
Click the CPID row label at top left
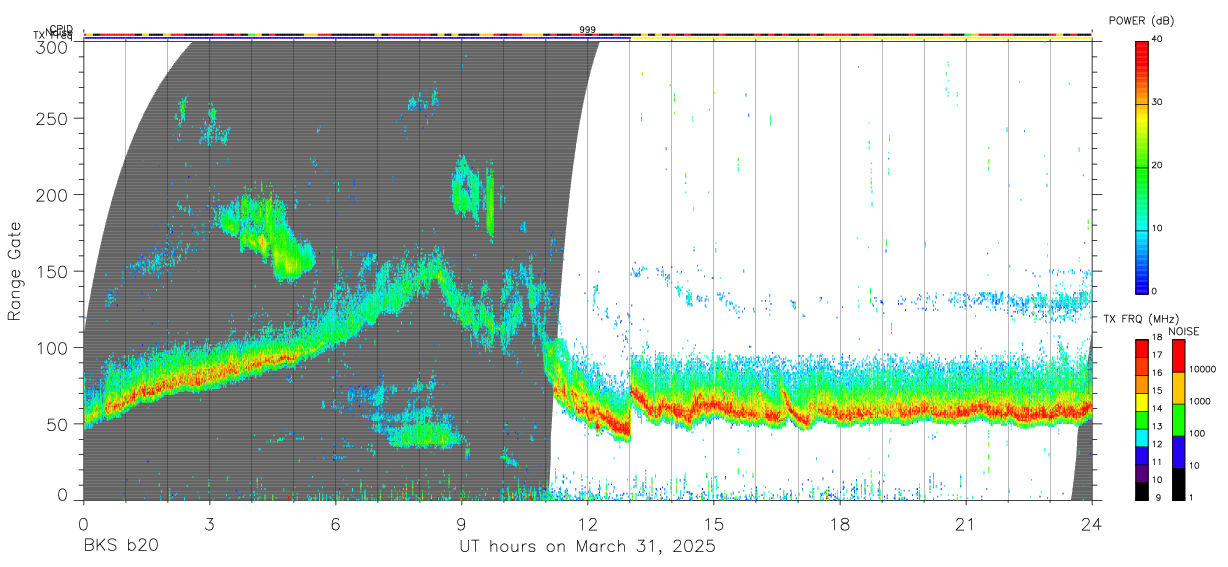(x=60, y=29)
